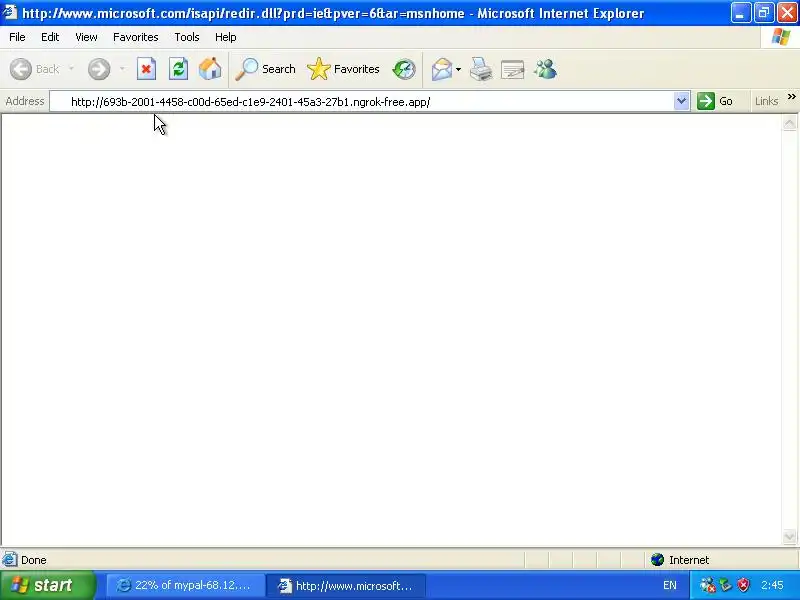Viewport: 800px width, 600px height.
Task: Close the Internet Explorer window
Action: coord(787,13)
